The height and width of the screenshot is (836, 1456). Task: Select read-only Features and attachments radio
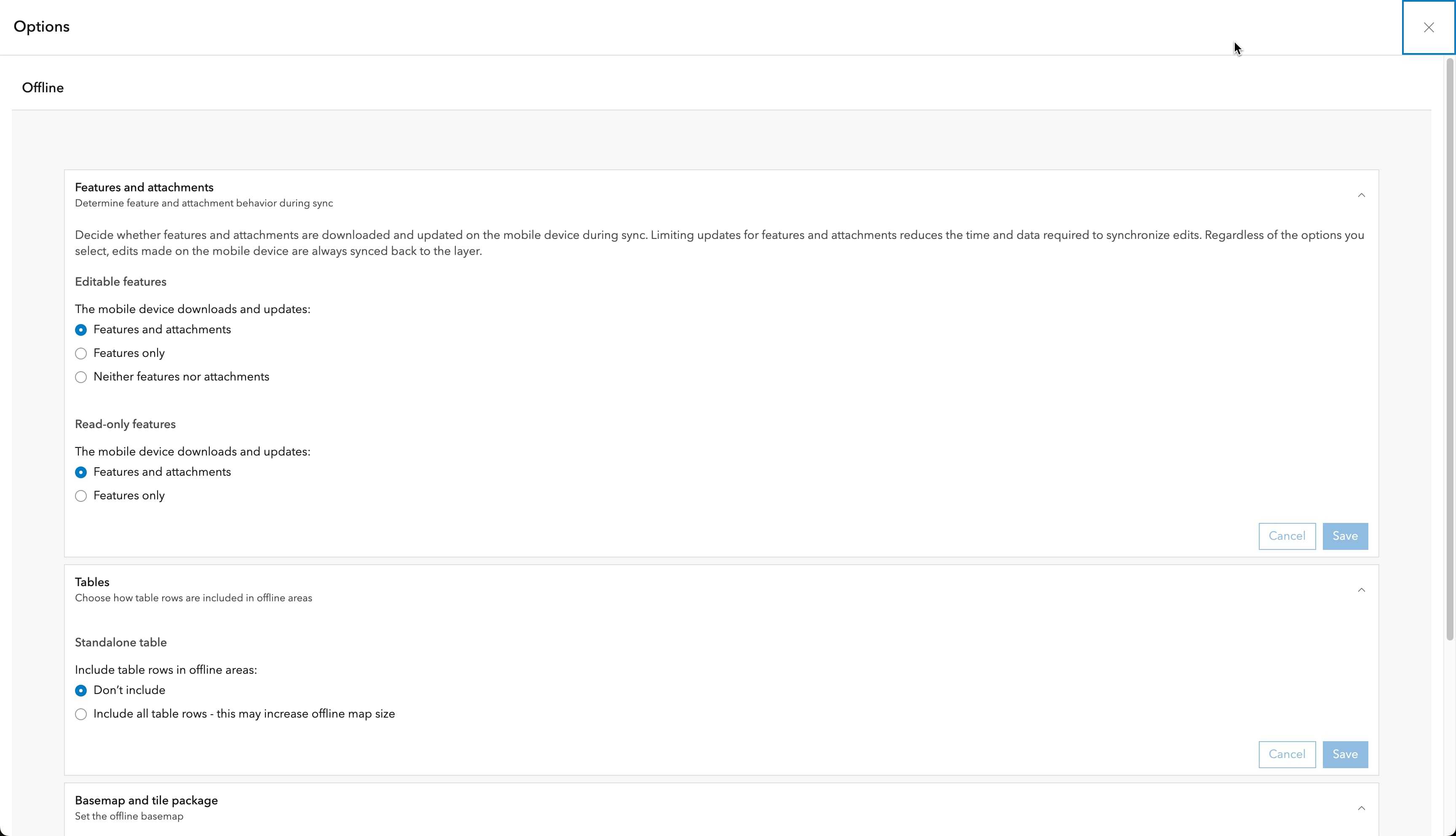(x=81, y=472)
